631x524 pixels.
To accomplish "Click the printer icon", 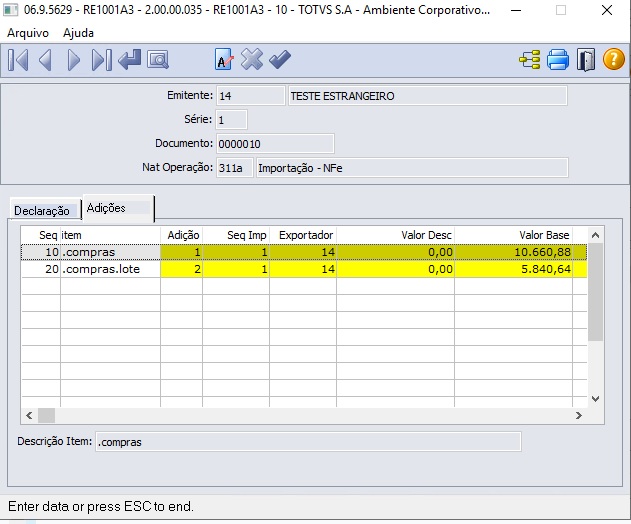I will coord(558,60).
